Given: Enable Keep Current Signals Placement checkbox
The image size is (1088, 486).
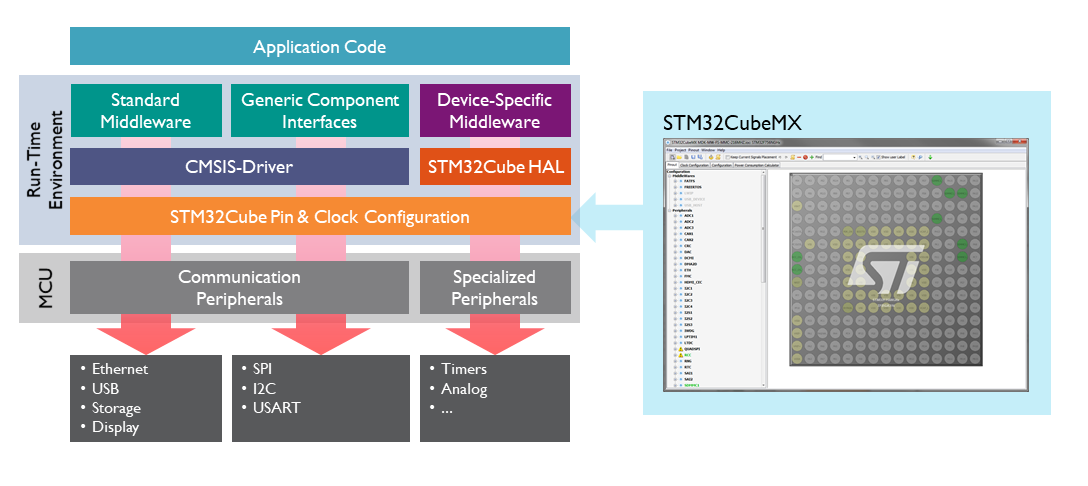Looking at the screenshot, I should (x=727, y=157).
